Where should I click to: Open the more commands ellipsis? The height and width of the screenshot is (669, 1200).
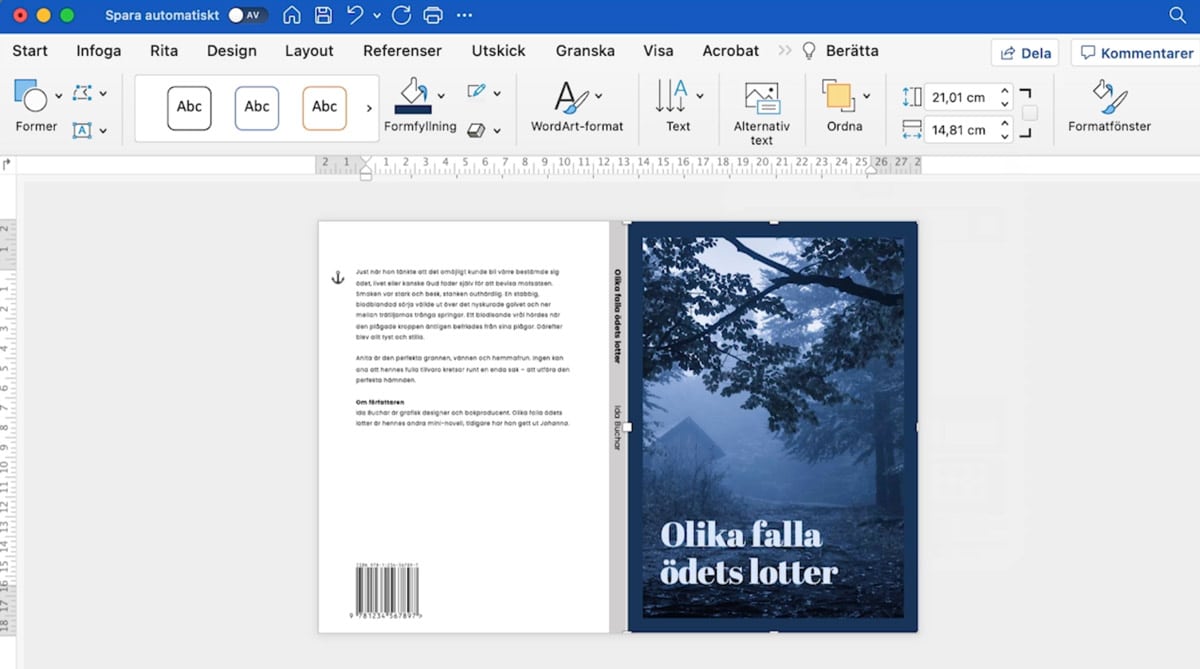[464, 15]
